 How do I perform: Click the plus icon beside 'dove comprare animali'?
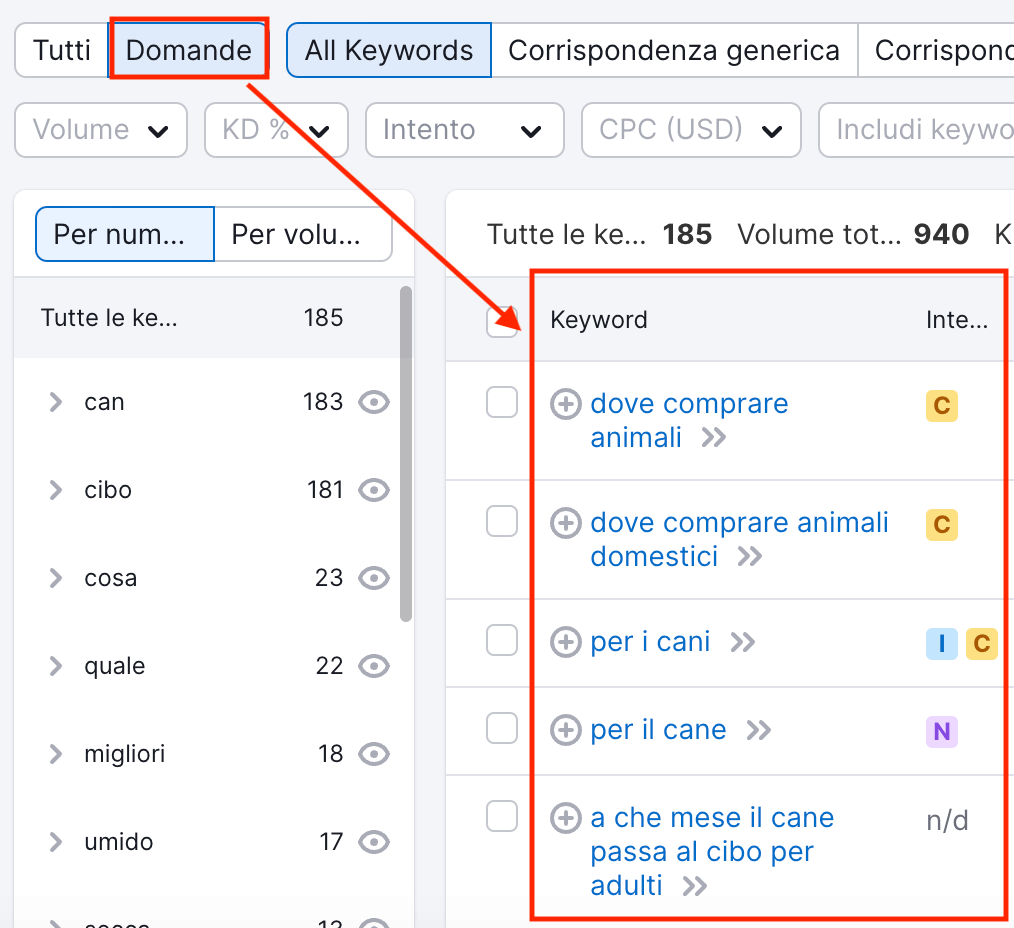[x=566, y=404]
